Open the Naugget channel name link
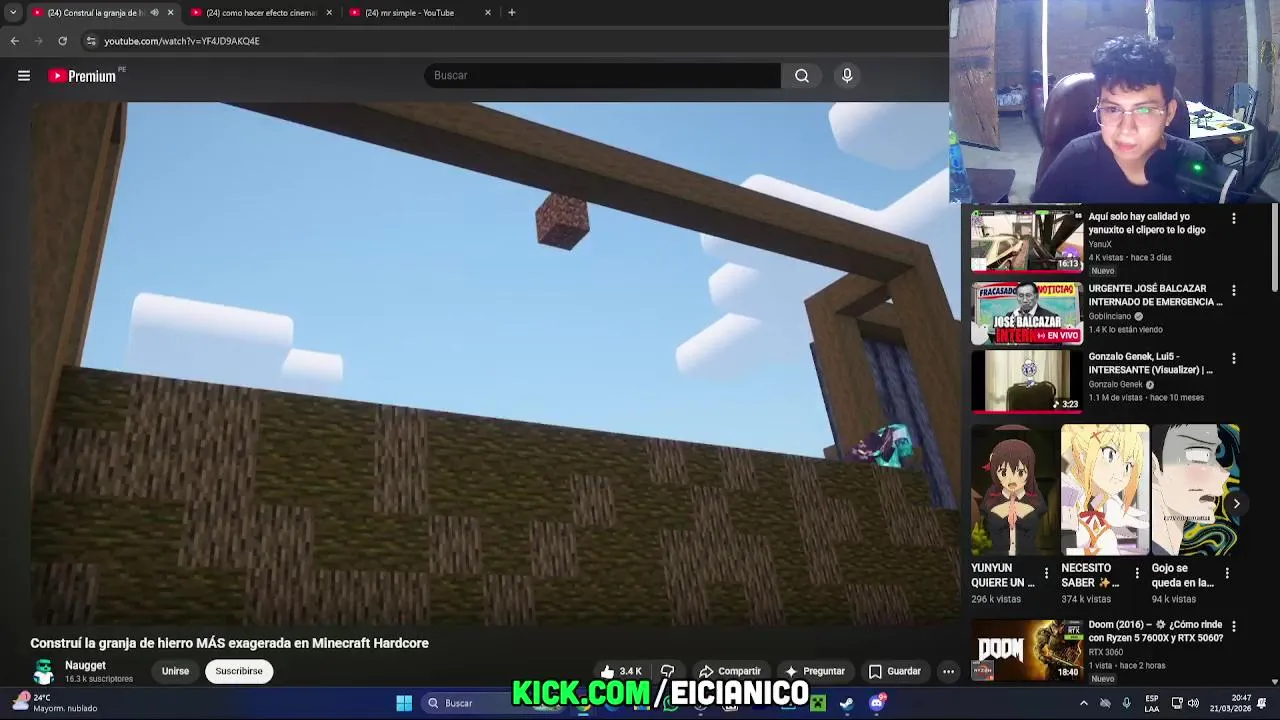The height and width of the screenshot is (720, 1280). (85, 665)
